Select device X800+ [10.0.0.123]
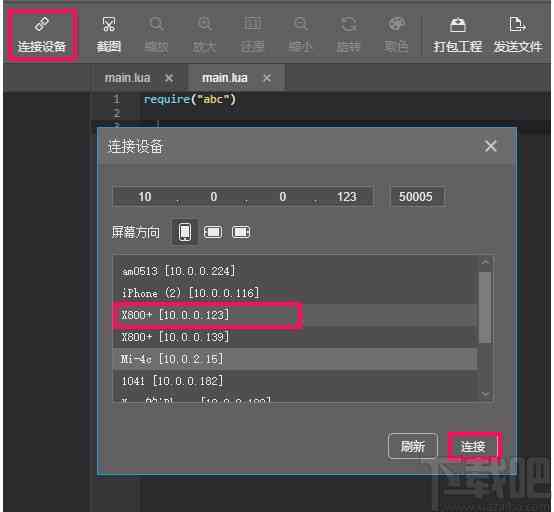 [295, 314]
